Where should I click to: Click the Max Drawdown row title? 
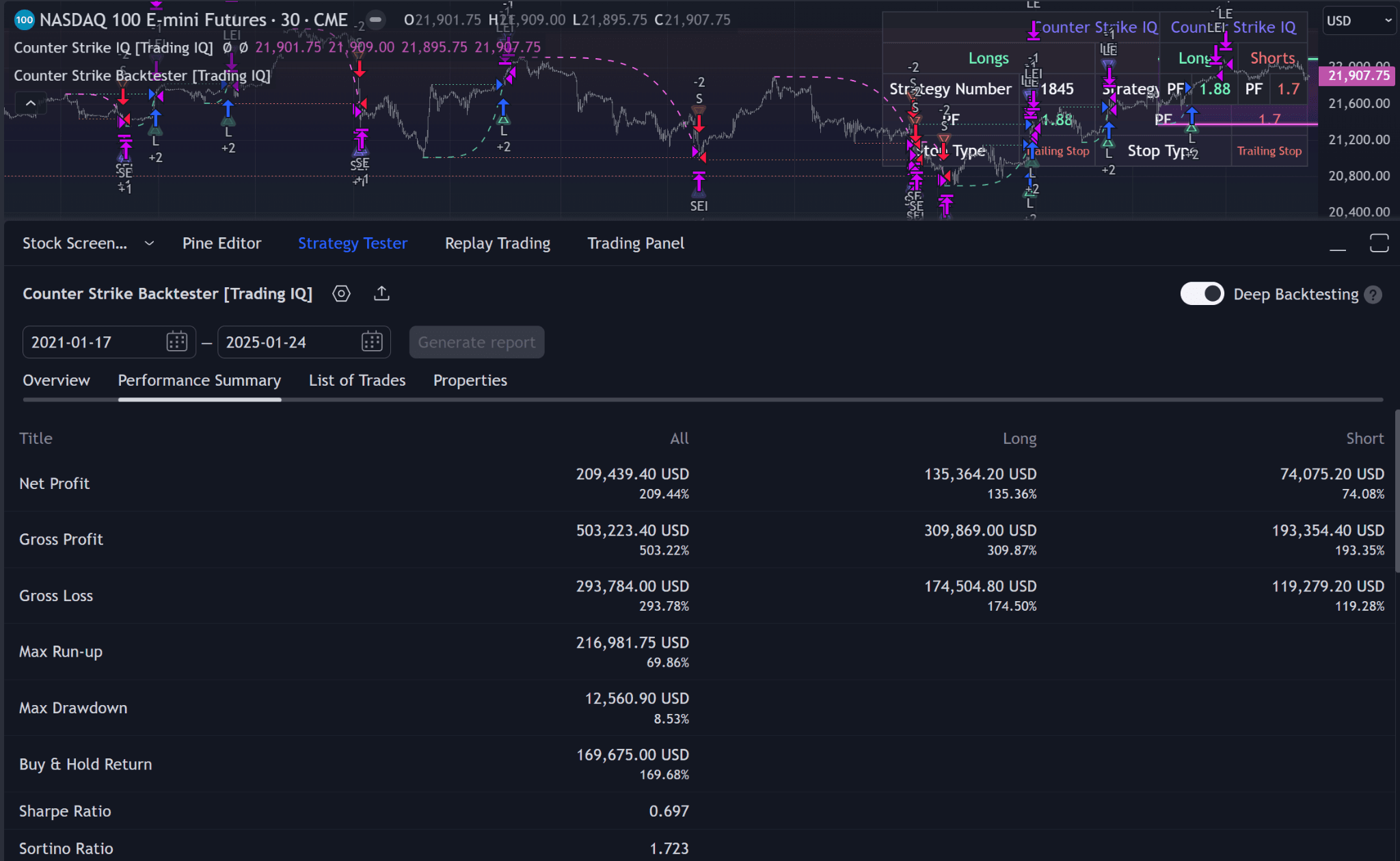pos(73,708)
